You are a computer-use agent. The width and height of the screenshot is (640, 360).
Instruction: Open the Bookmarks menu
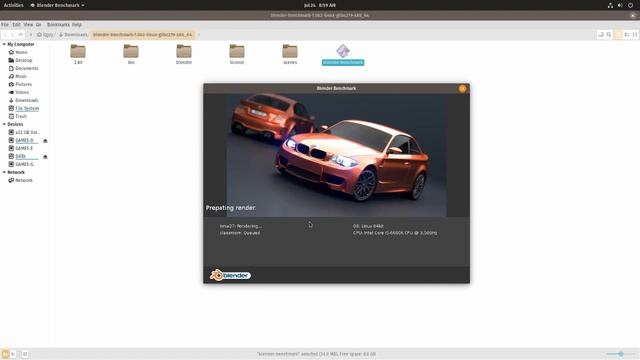[x=58, y=24]
